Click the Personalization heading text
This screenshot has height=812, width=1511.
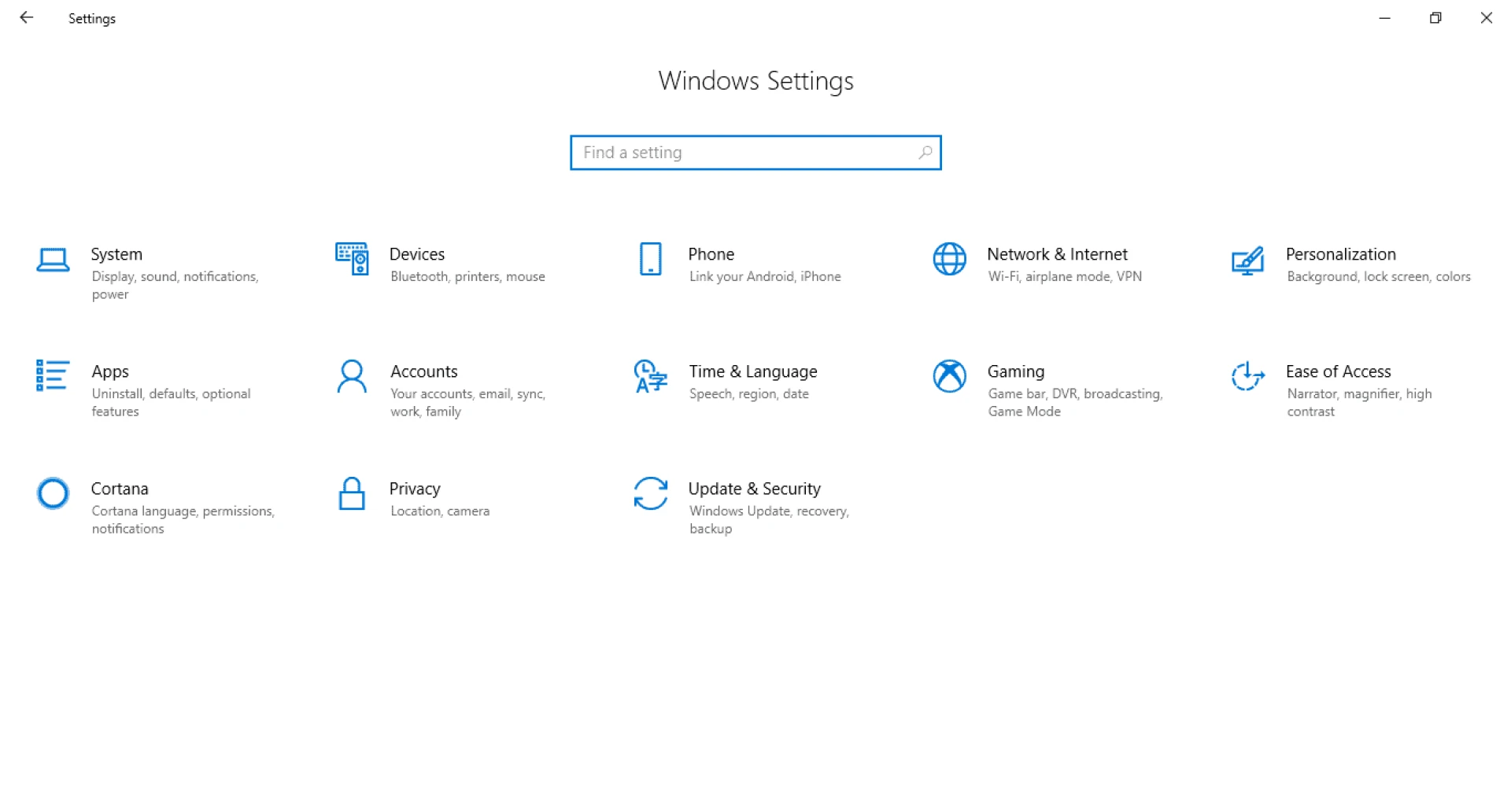tap(1340, 254)
